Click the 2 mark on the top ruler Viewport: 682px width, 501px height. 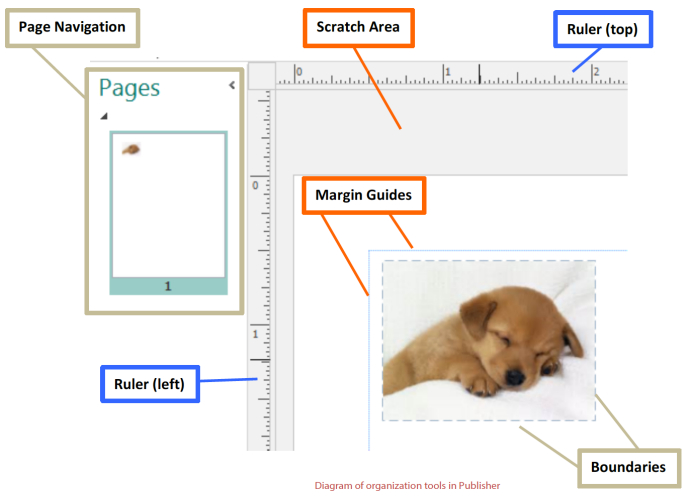[x=595, y=73]
